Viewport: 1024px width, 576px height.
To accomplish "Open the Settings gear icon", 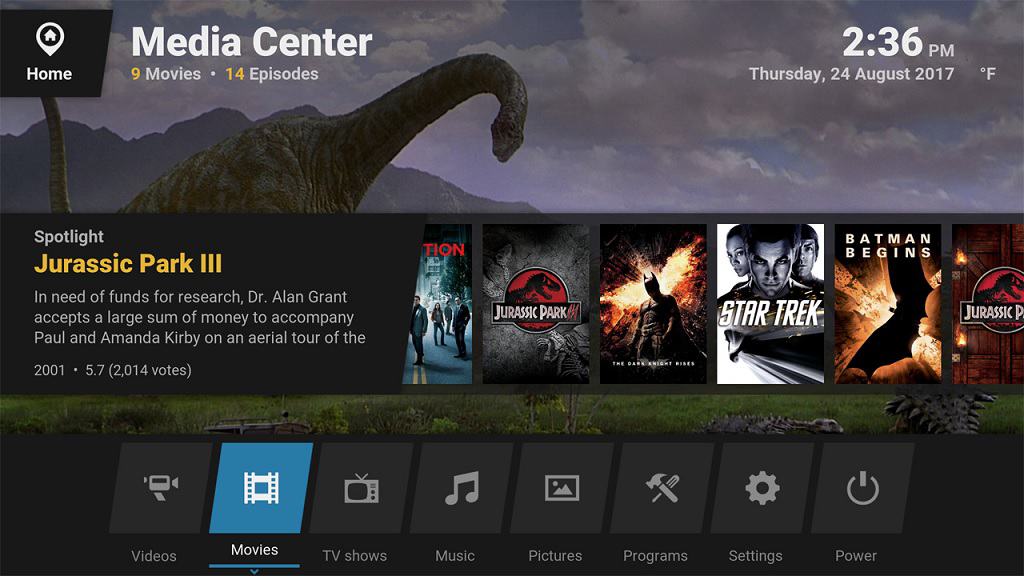I will [762, 489].
